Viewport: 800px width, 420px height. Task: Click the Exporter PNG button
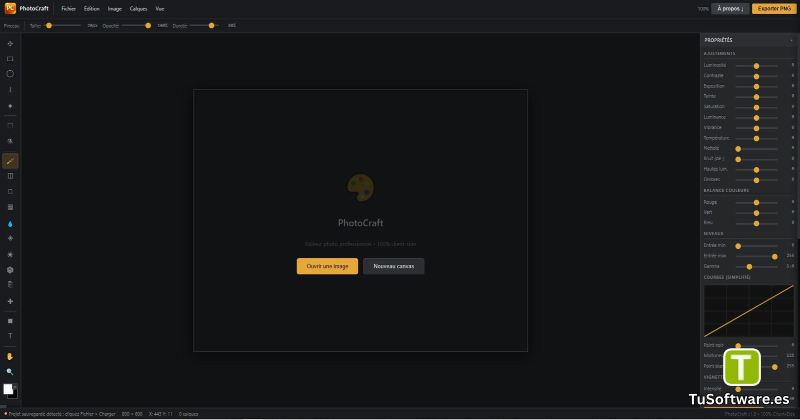coord(774,9)
